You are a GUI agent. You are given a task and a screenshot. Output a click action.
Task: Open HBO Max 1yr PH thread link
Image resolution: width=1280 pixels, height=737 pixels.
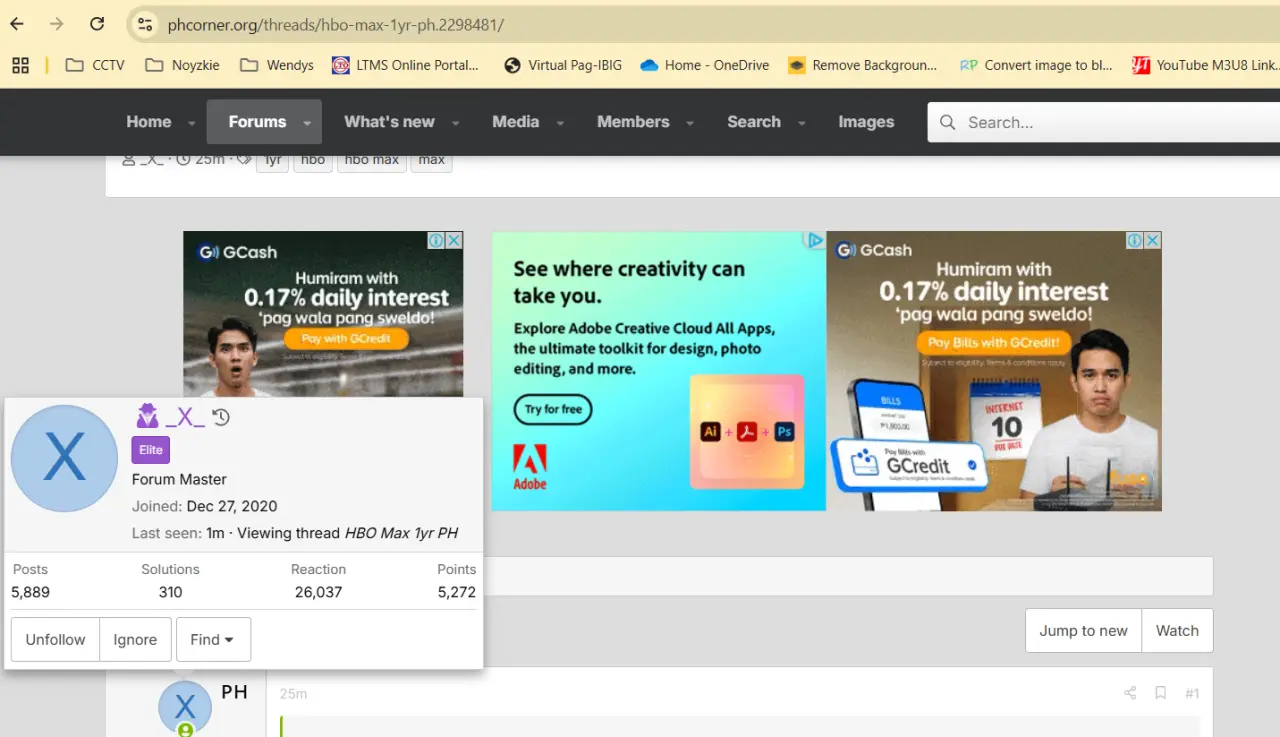tap(401, 533)
